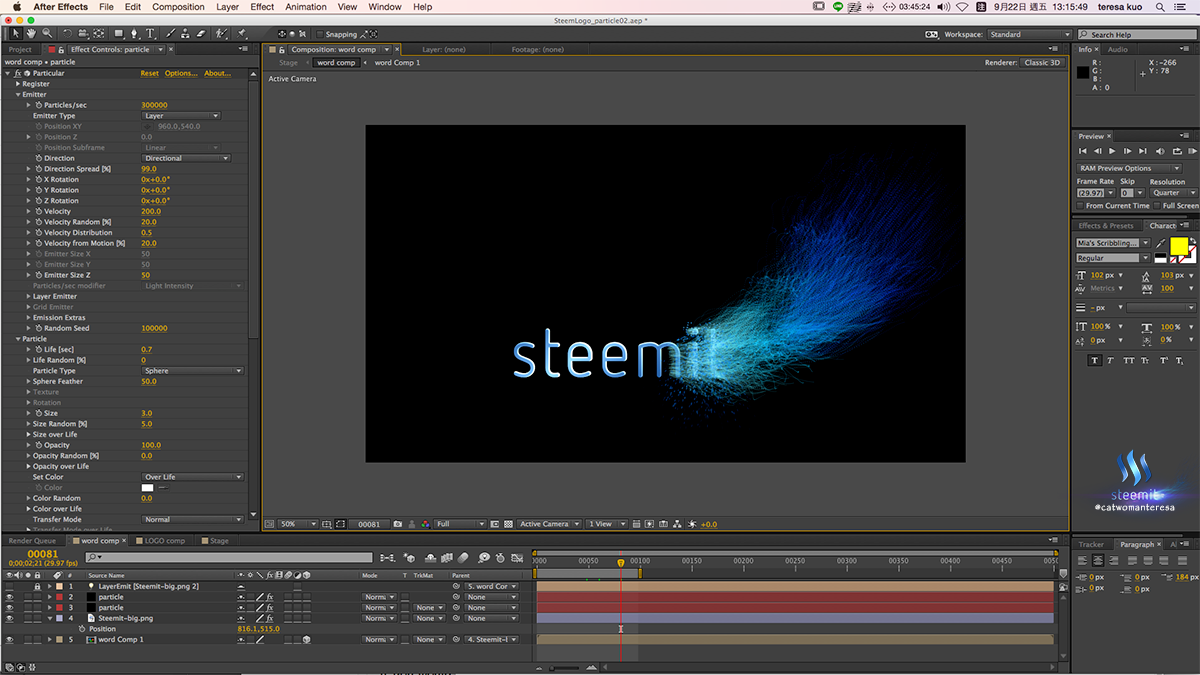1200x675 pixels.
Task: Open the show channel RGB icon
Action: (x=426, y=524)
